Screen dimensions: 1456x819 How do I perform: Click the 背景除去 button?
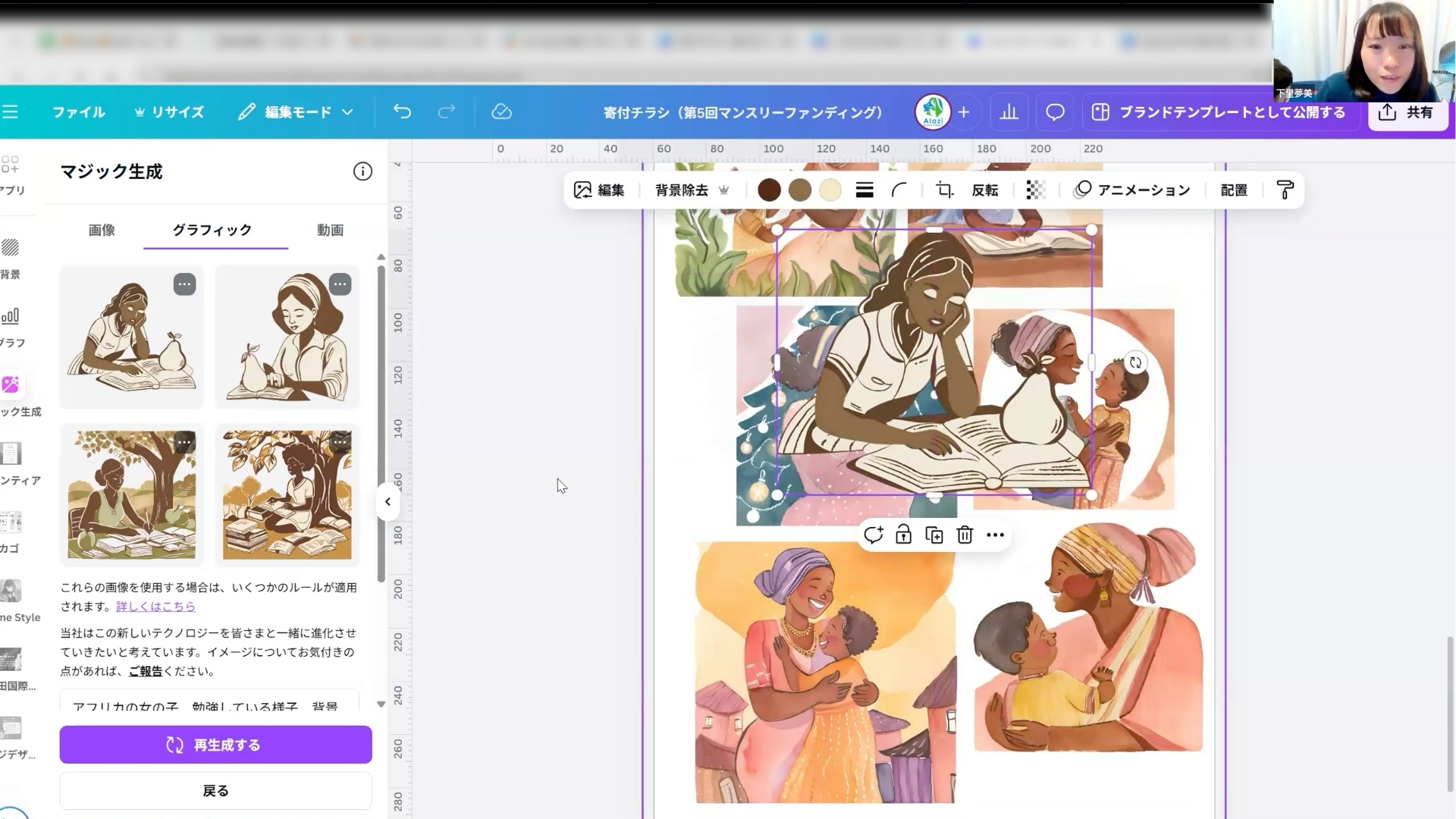click(x=692, y=190)
